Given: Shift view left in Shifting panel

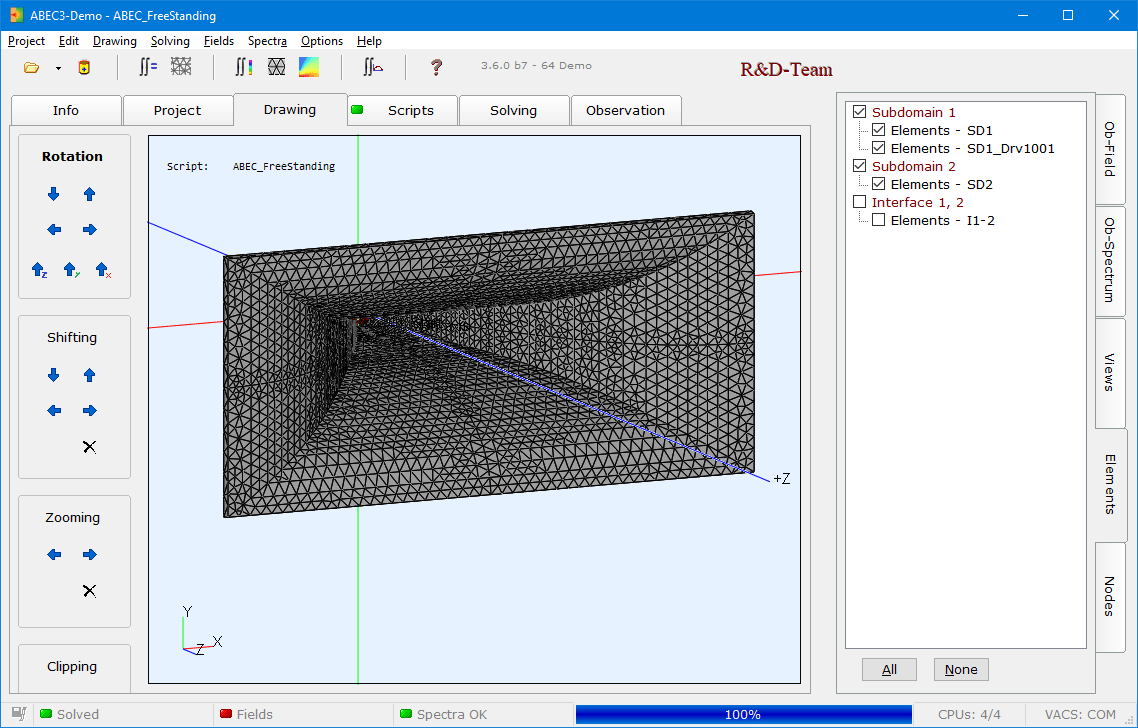Looking at the screenshot, I should (54, 411).
